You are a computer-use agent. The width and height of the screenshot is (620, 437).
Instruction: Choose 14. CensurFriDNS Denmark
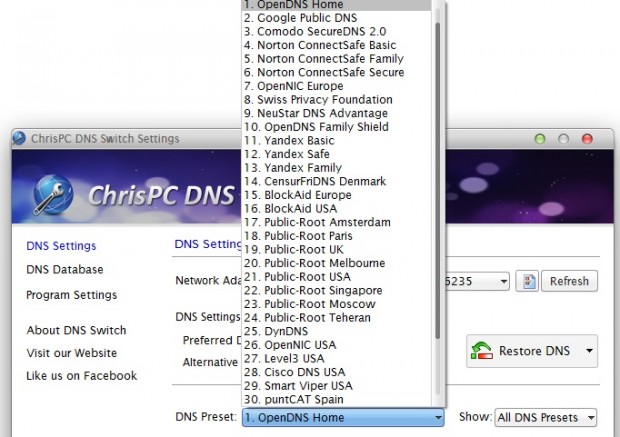[x=336, y=182]
